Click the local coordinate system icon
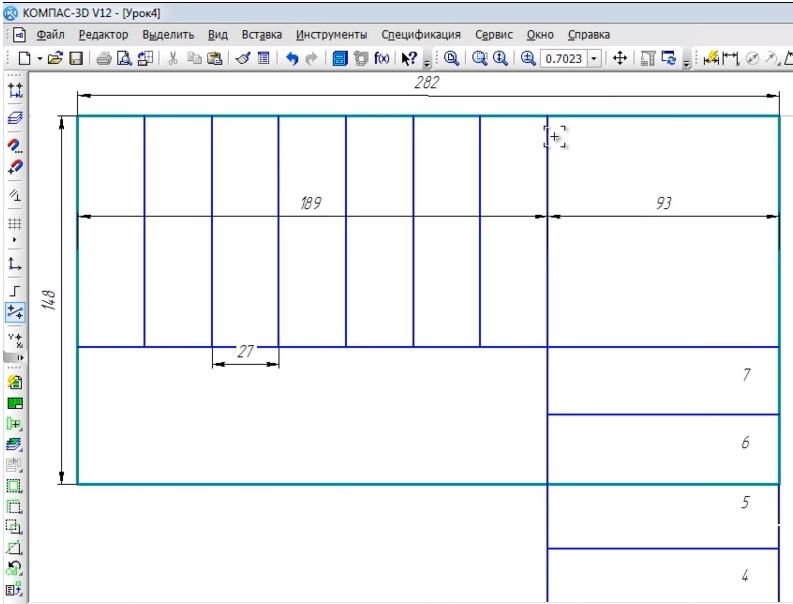 [x=14, y=264]
